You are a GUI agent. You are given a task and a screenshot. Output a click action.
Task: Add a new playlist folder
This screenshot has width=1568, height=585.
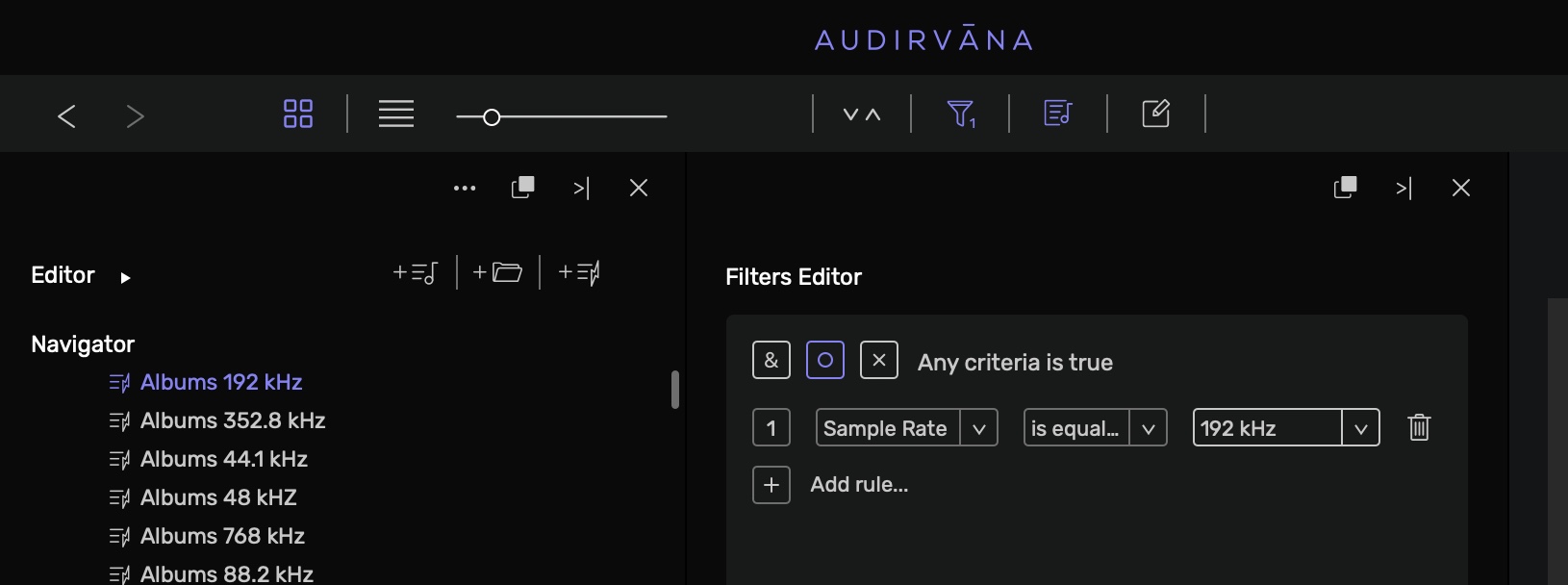tap(497, 273)
